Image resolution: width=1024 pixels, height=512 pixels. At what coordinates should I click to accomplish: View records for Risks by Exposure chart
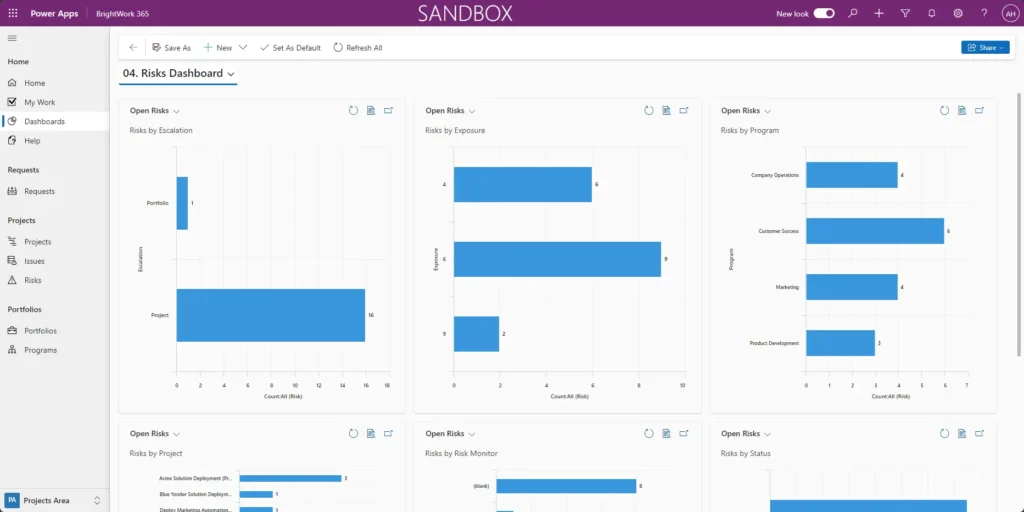pyautogui.click(x=666, y=111)
